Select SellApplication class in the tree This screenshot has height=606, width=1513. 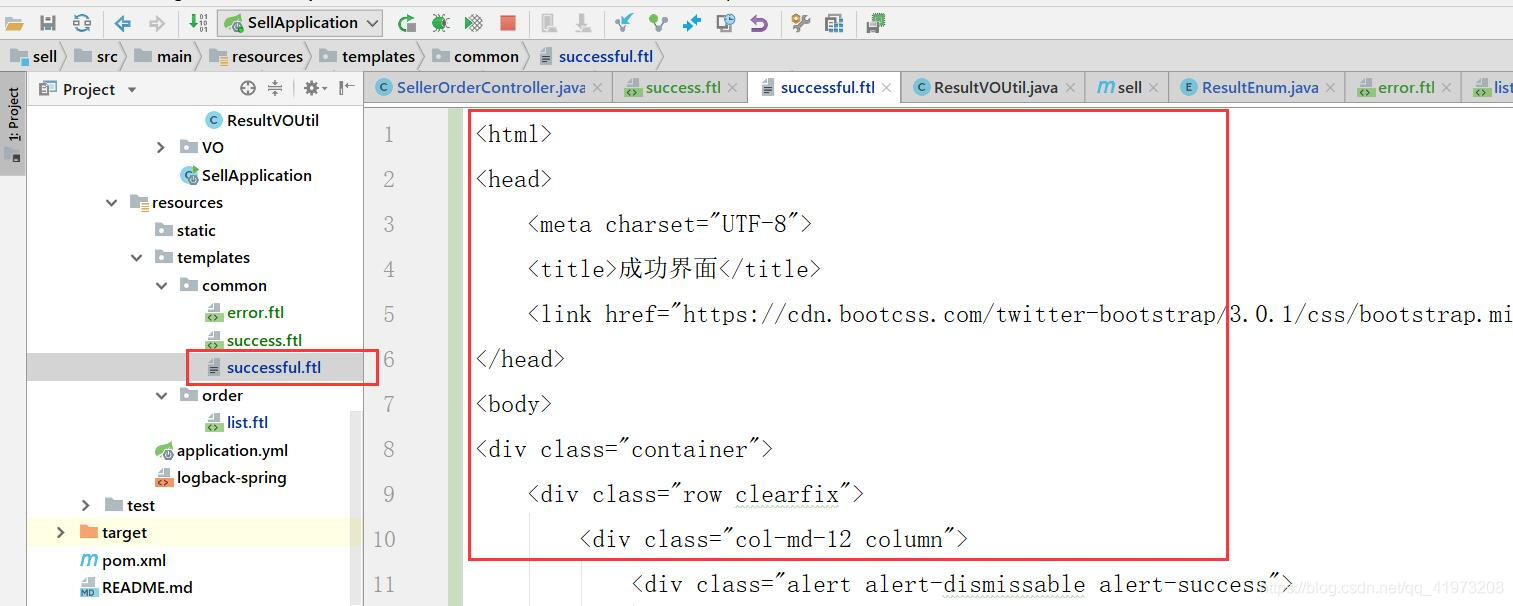tap(245, 175)
